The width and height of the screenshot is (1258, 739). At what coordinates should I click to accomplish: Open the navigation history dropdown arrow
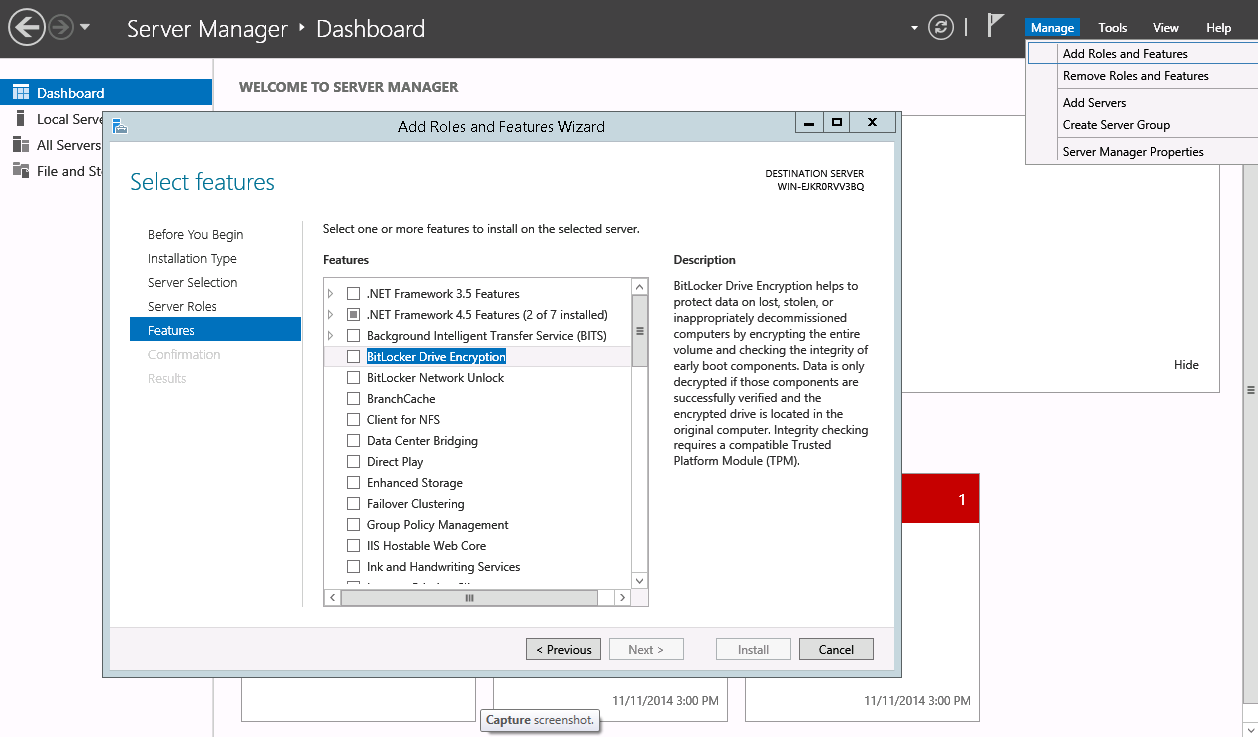pyautogui.click(x=85, y=27)
